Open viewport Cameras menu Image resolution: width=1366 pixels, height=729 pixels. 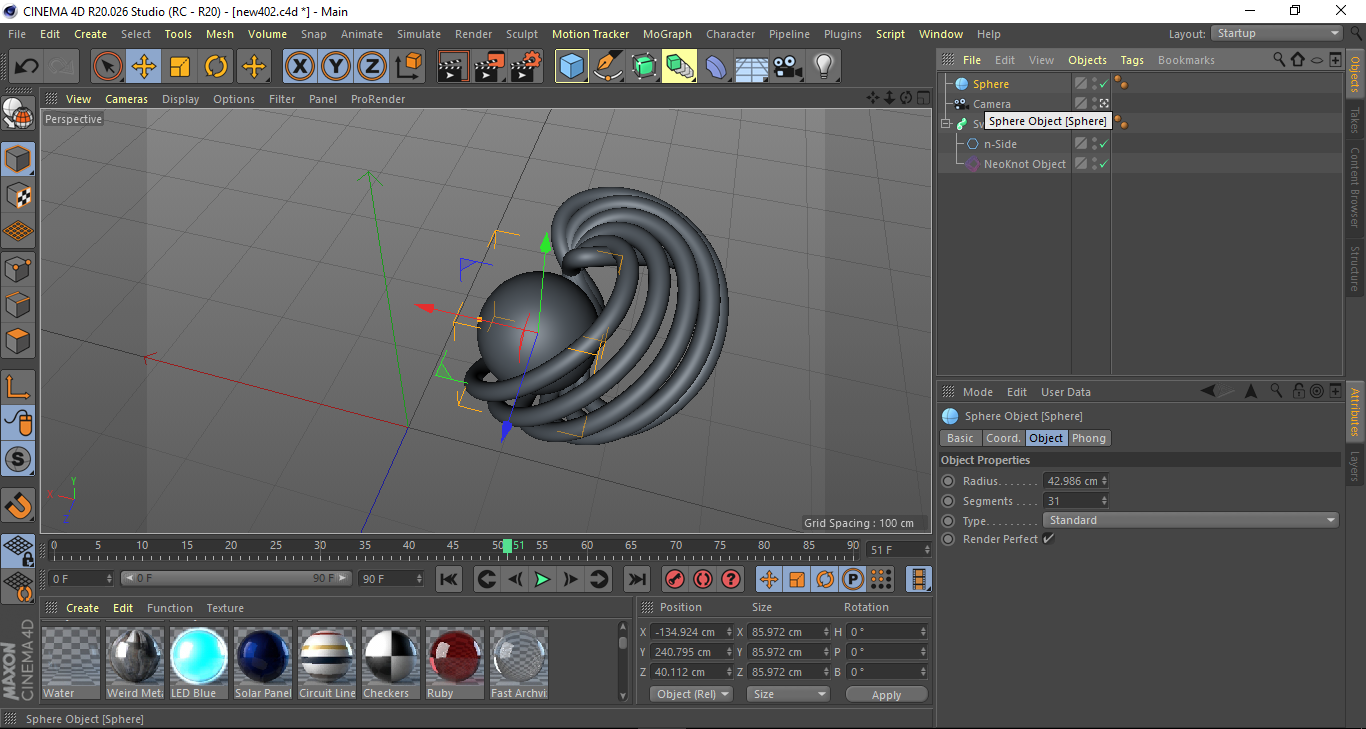(x=126, y=99)
